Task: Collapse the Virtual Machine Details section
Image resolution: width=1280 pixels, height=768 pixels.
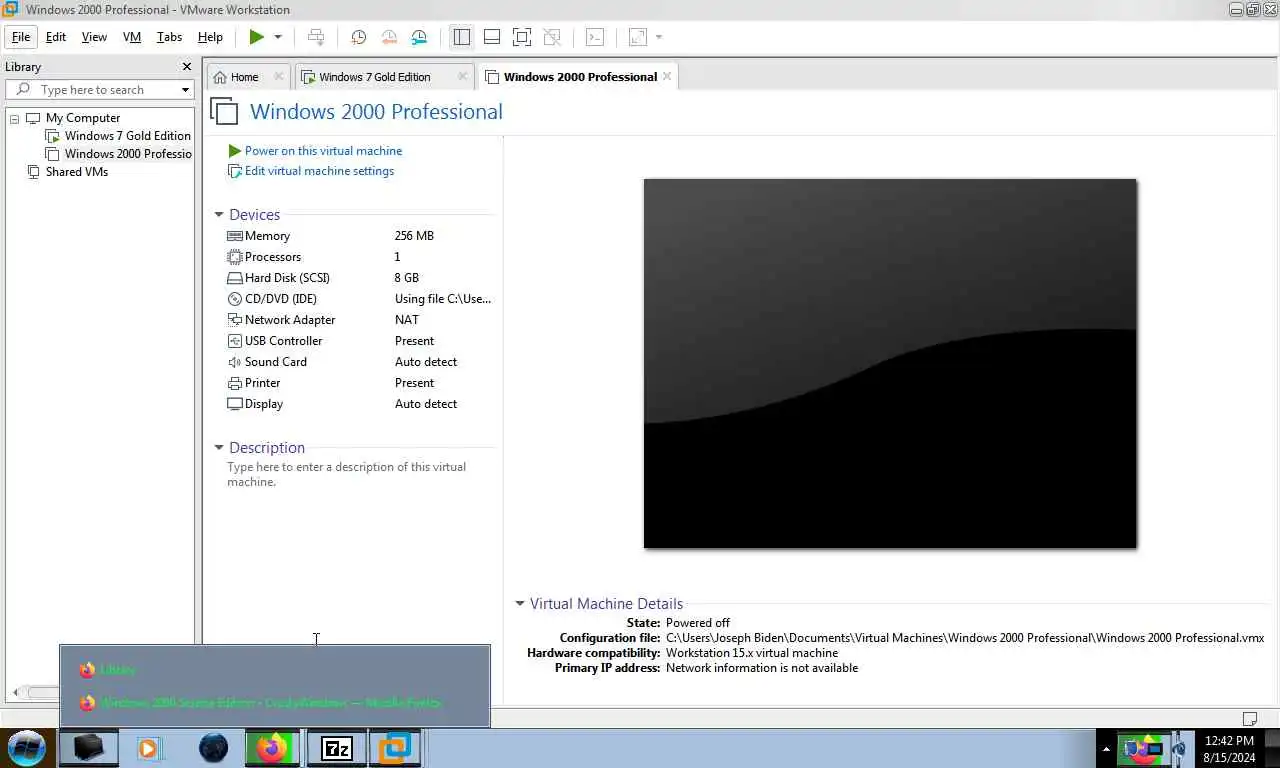Action: pyautogui.click(x=520, y=604)
